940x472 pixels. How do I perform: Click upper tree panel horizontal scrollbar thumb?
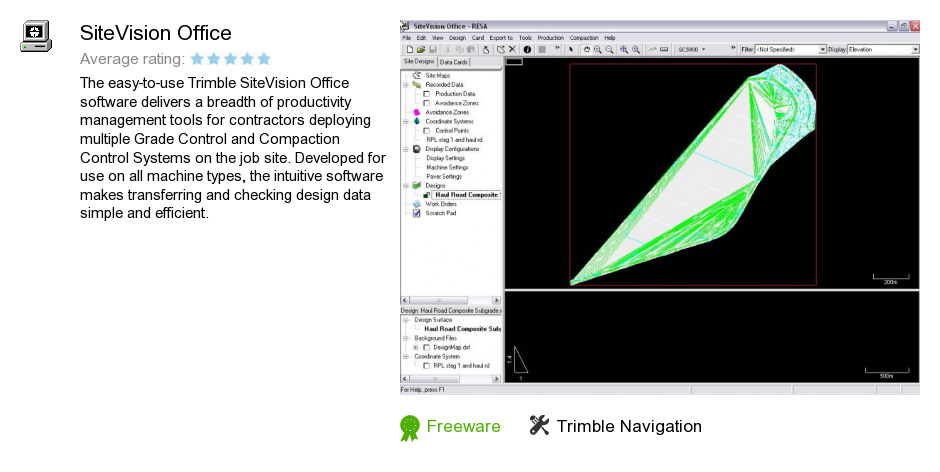pos(439,300)
